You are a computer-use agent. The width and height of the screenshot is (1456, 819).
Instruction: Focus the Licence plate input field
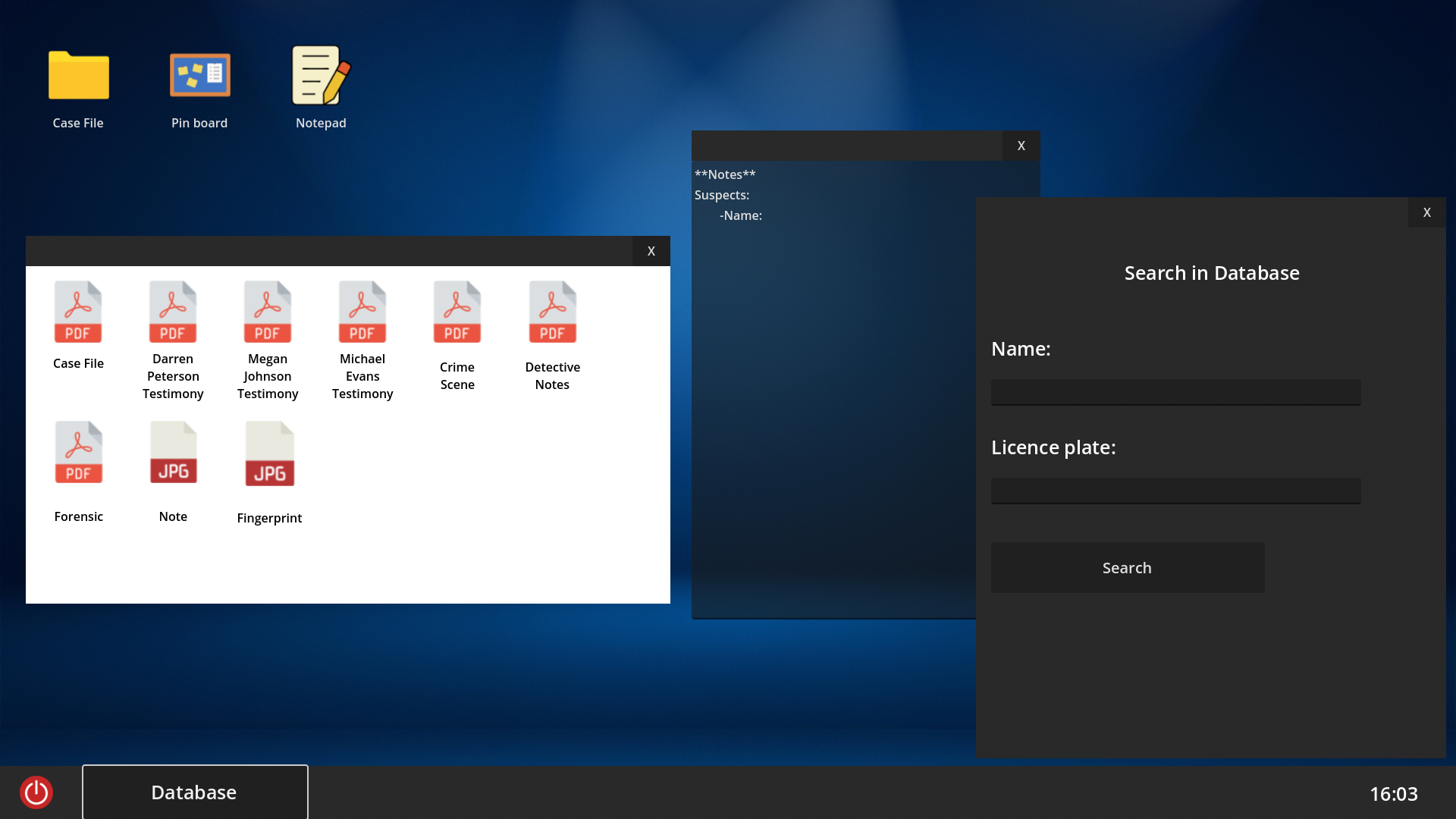[1175, 491]
